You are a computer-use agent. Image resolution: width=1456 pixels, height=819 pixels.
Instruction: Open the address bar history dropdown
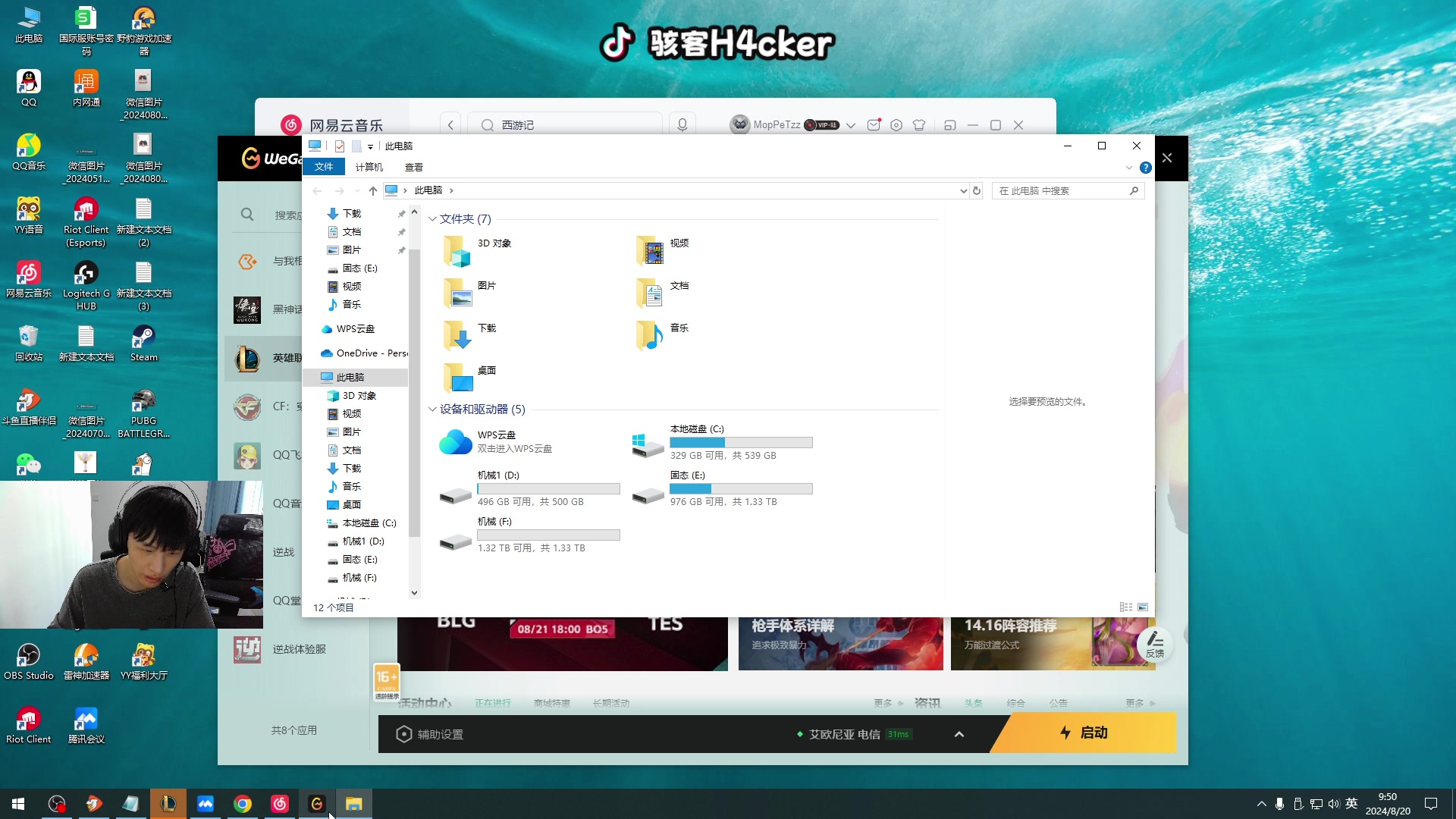point(963,190)
